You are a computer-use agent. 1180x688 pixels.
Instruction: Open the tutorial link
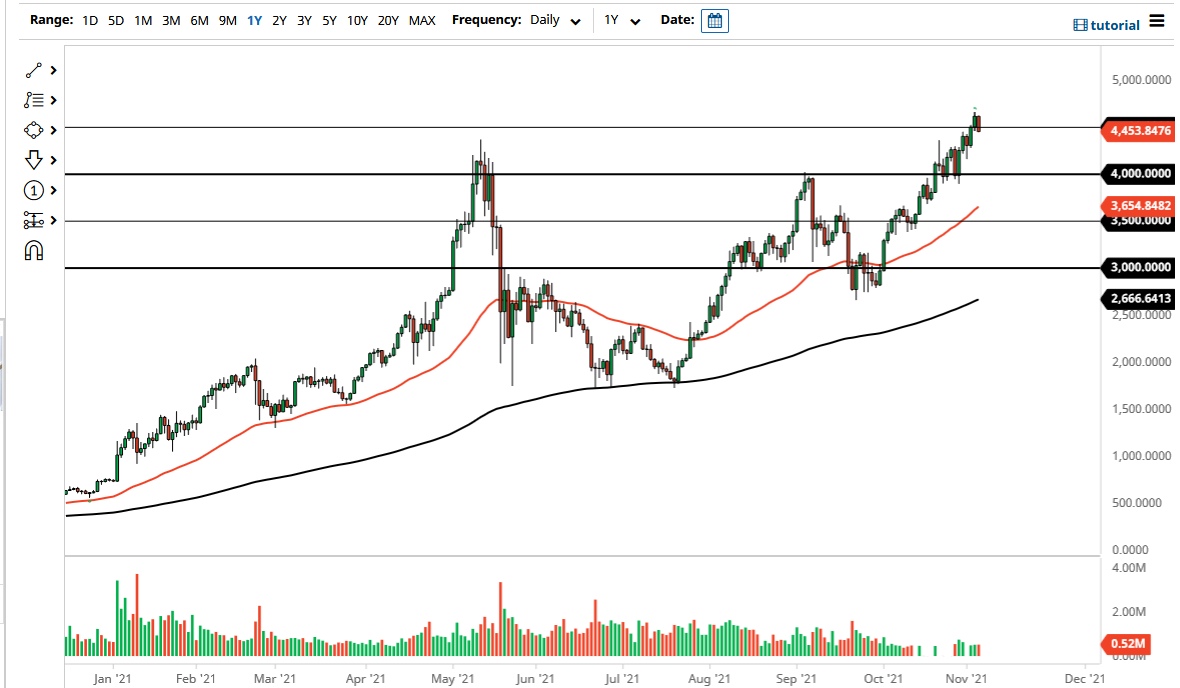1105,25
